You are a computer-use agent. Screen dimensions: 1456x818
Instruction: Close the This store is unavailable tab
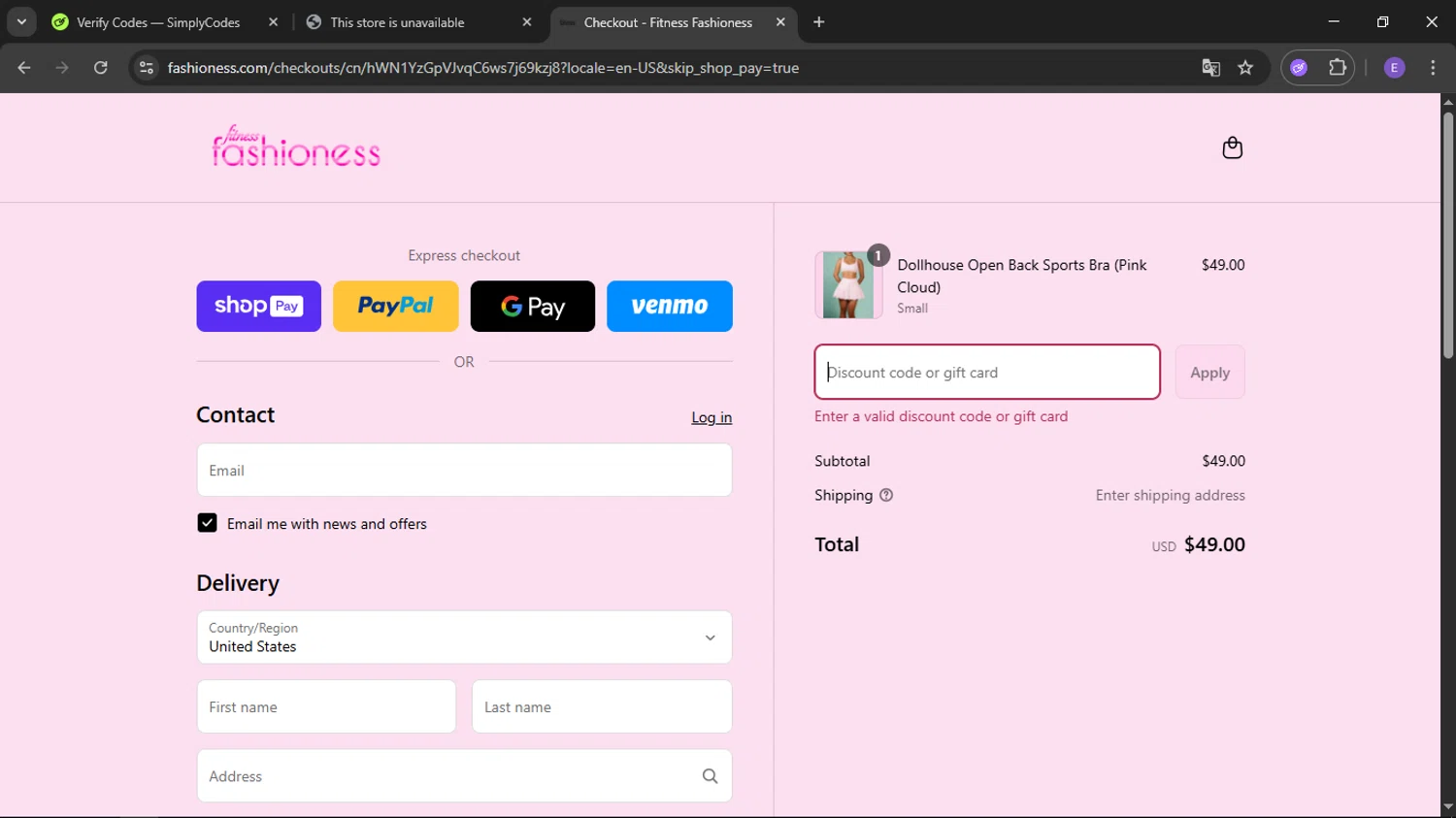(x=527, y=22)
